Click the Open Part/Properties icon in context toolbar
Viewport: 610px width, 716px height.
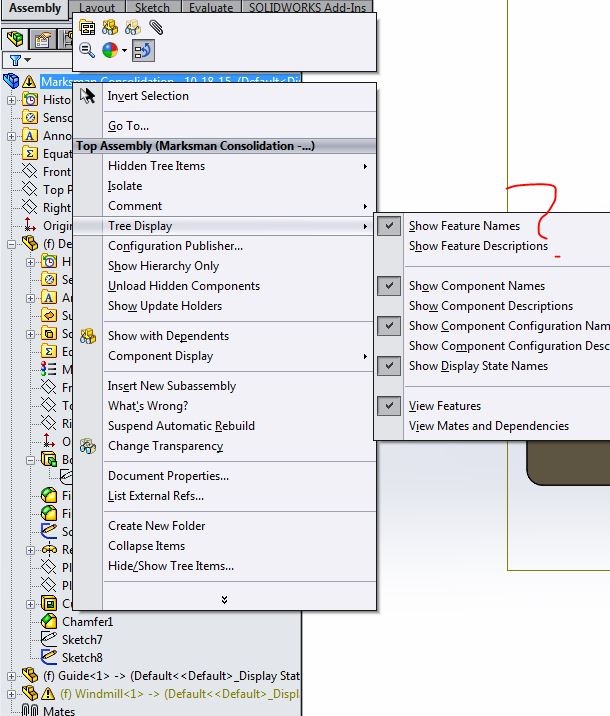click(87, 28)
